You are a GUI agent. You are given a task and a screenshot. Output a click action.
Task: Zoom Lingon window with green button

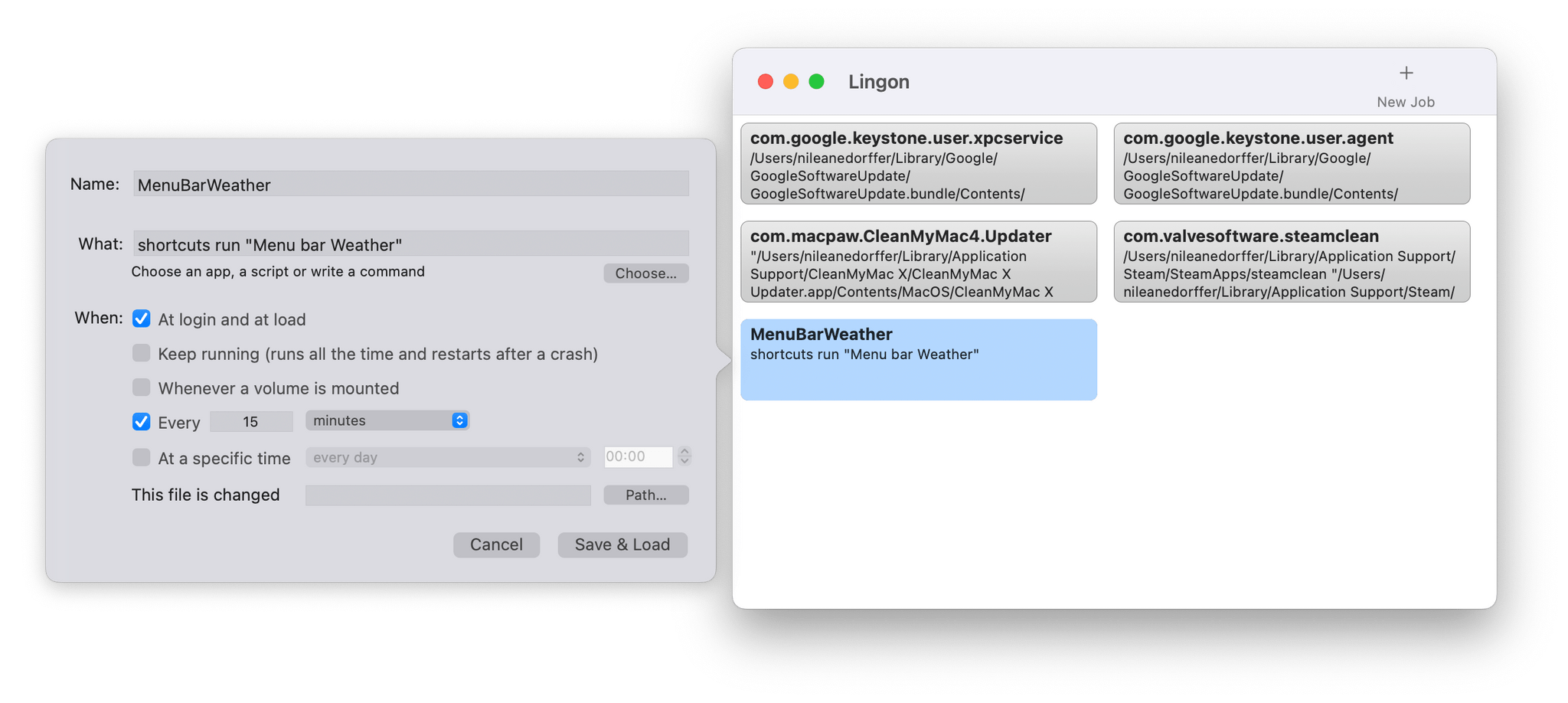[817, 81]
